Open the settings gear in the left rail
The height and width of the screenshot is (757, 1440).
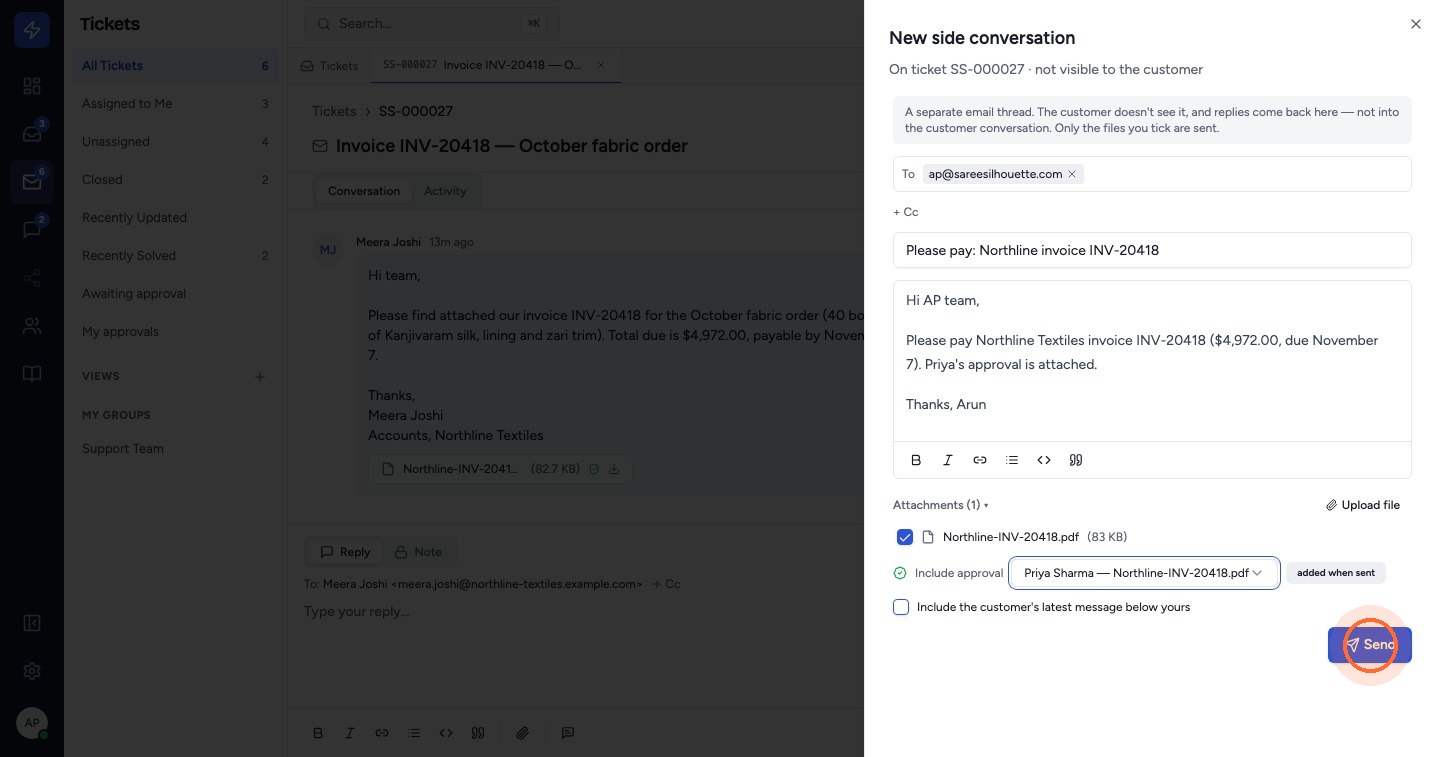(32, 671)
